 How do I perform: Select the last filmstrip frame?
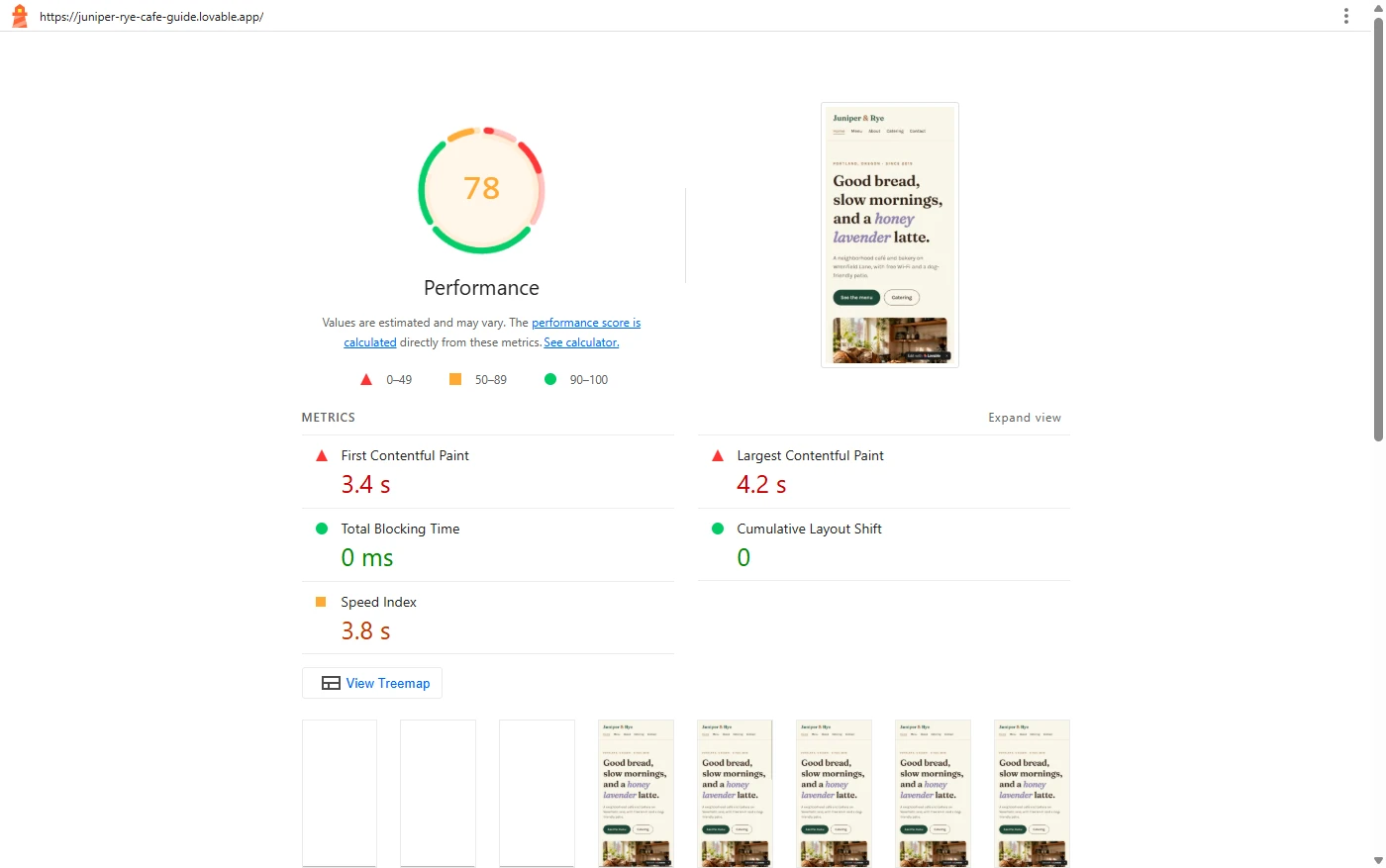(x=1033, y=794)
